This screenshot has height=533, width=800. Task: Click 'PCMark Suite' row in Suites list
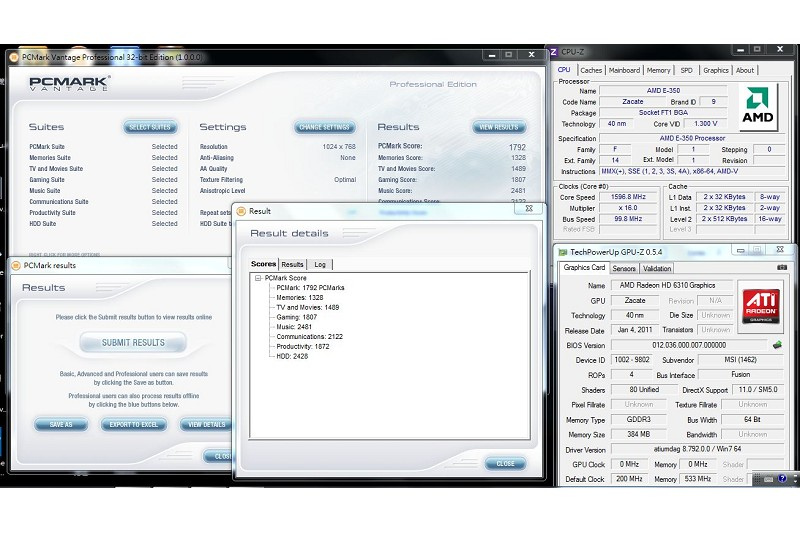click(103, 147)
